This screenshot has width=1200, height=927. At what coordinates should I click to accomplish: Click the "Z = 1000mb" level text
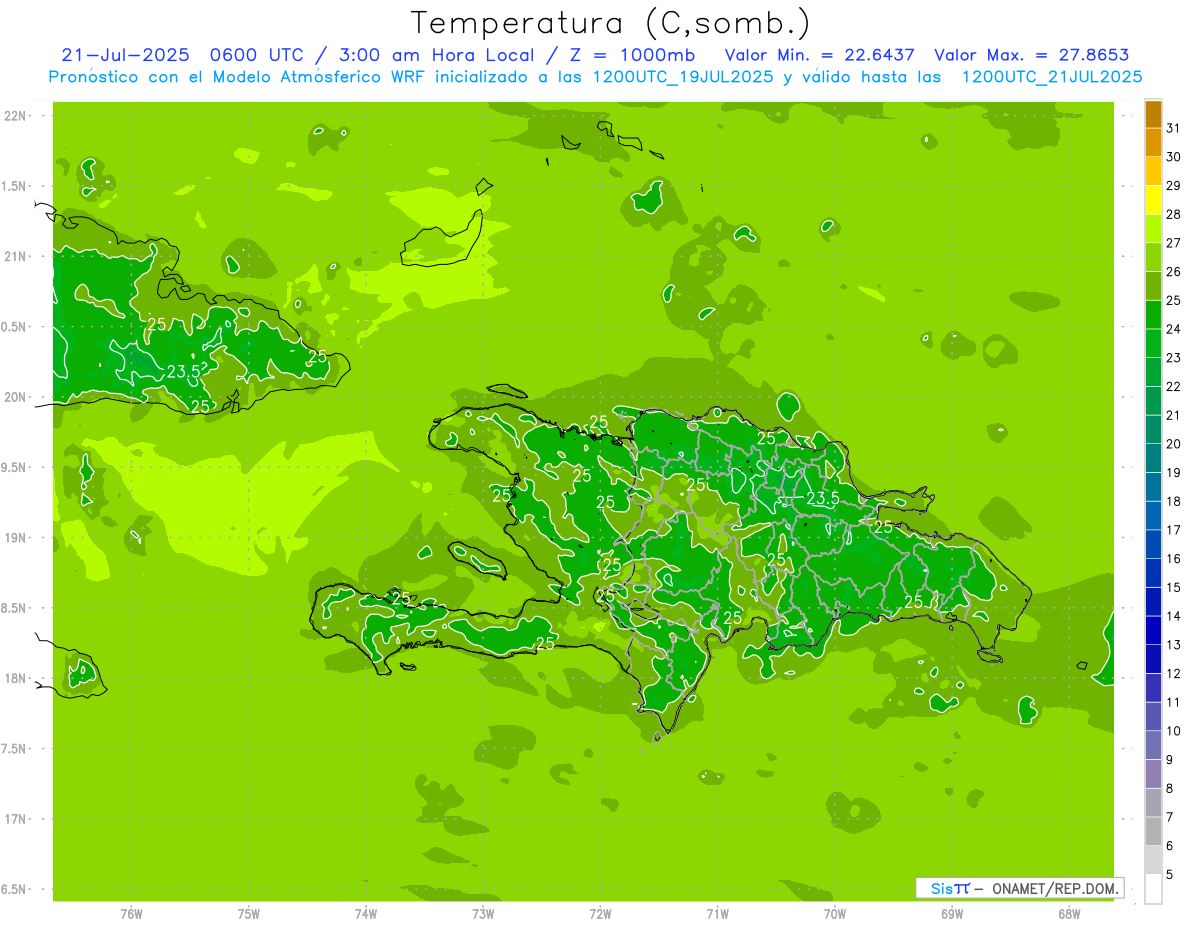click(632, 55)
